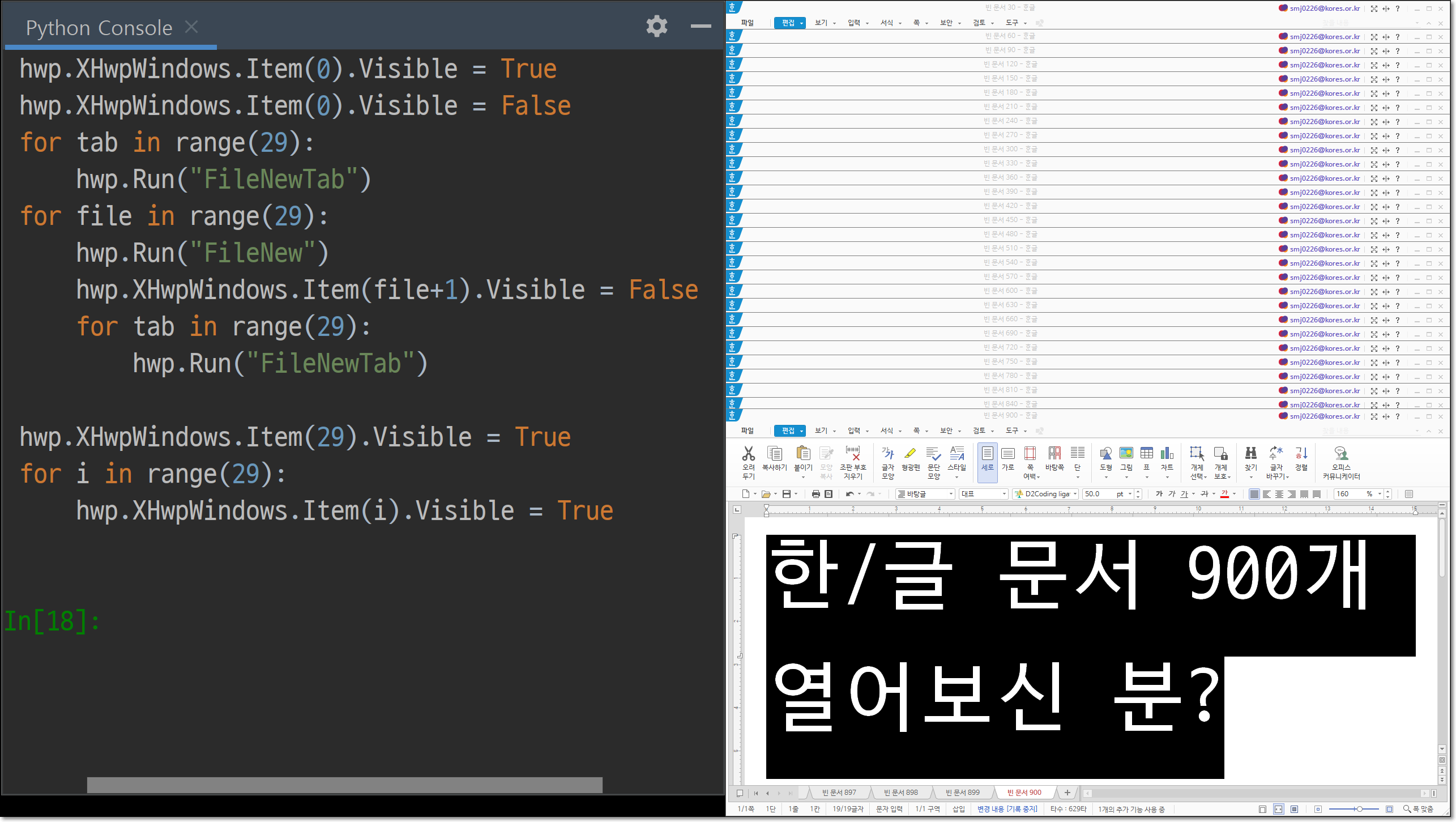Screen dimensions: 1456x822
Task: Expand the 바탕글 paragraph style dropdown
Action: pyautogui.click(x=951, y=494)
